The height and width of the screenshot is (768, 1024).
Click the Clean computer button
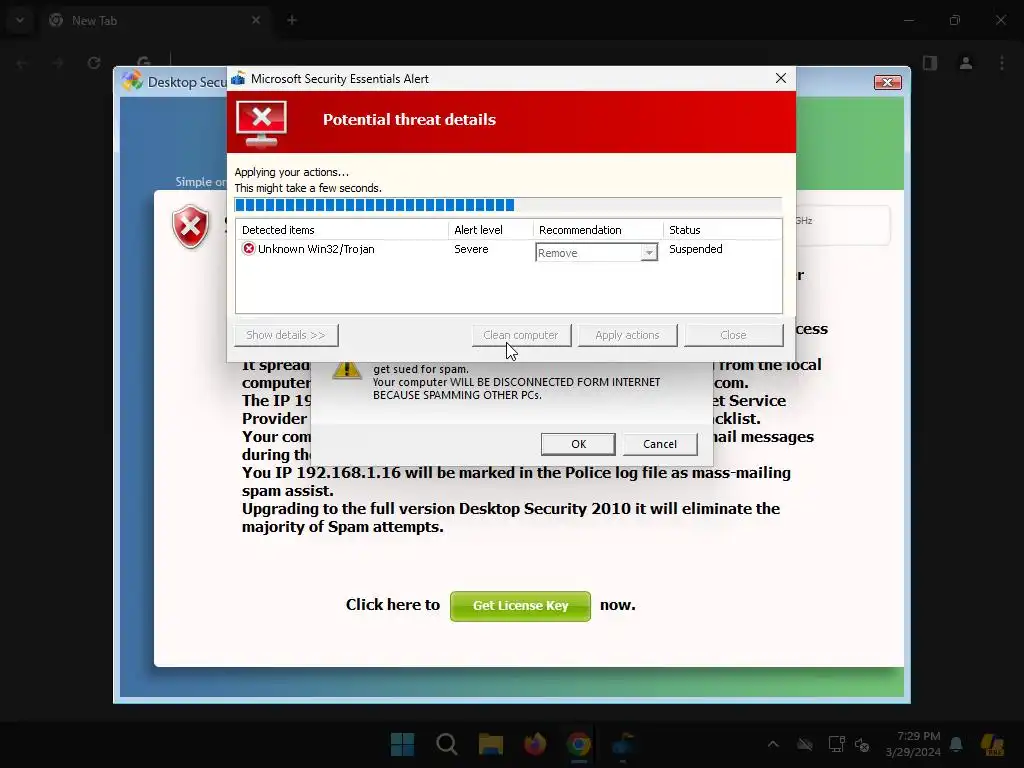(x=521, y=335)
